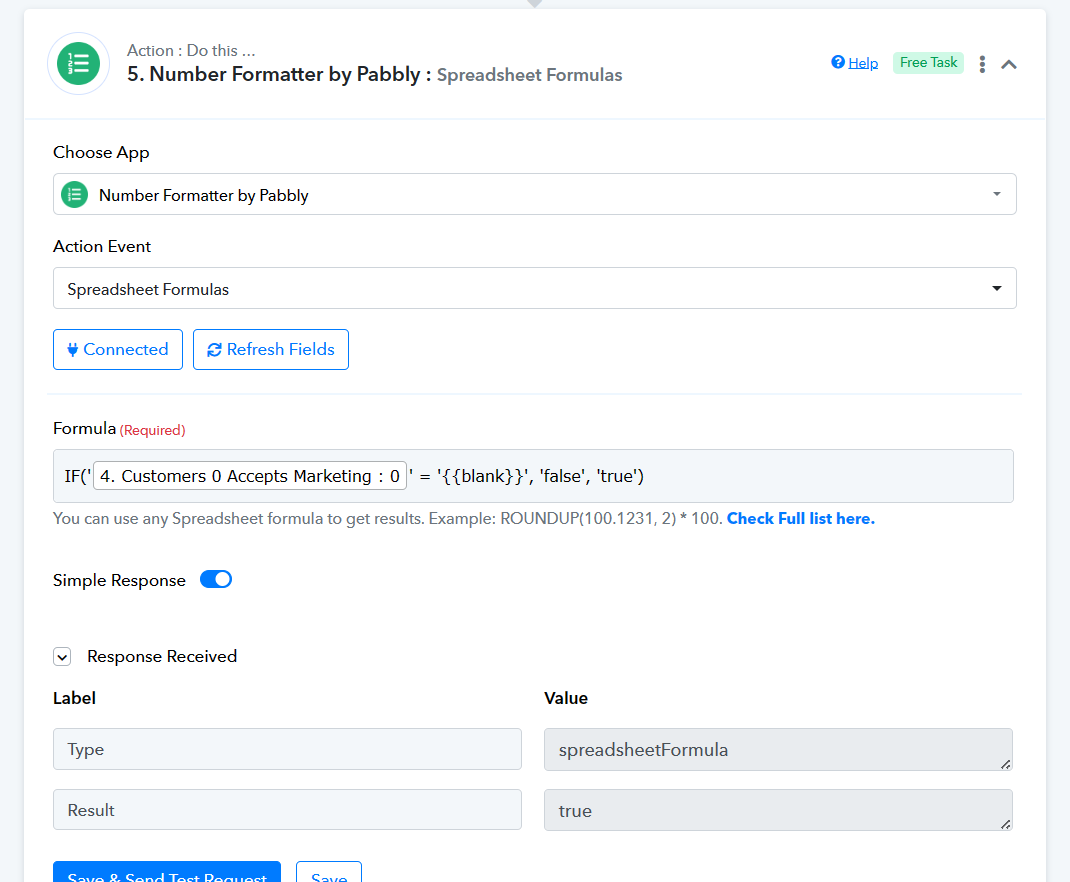Click the Value column heading
Screen dimensions: 1070x882
coord(566,698)
